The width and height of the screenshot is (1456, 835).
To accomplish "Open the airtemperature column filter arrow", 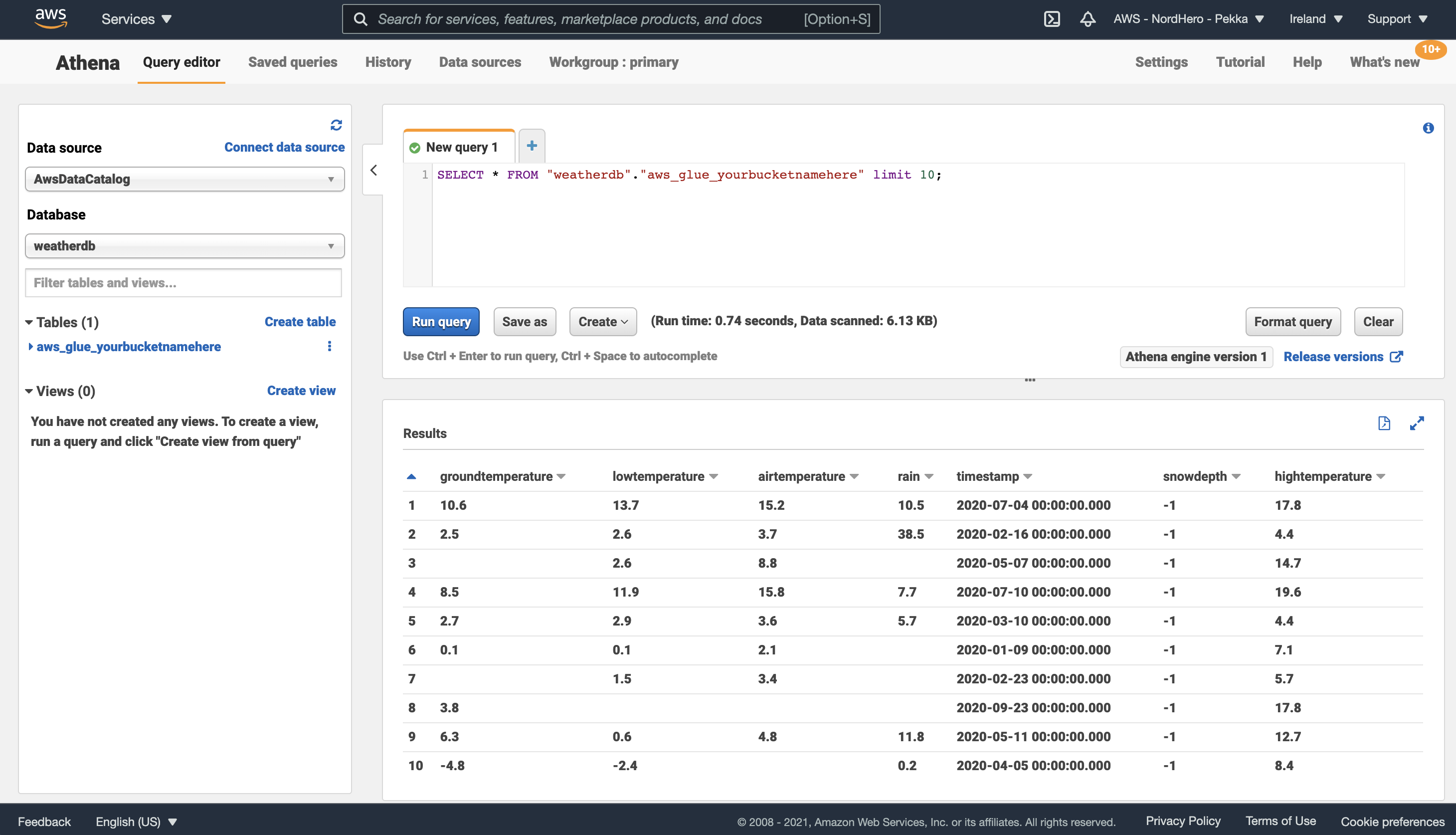I will tap(854, 476).
